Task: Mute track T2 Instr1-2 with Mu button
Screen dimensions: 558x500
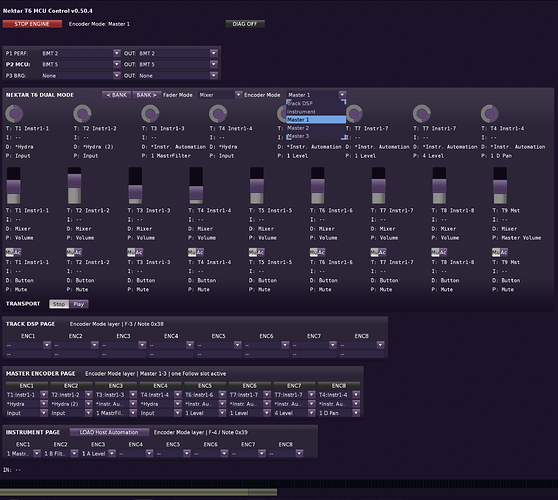Action: 70,252
